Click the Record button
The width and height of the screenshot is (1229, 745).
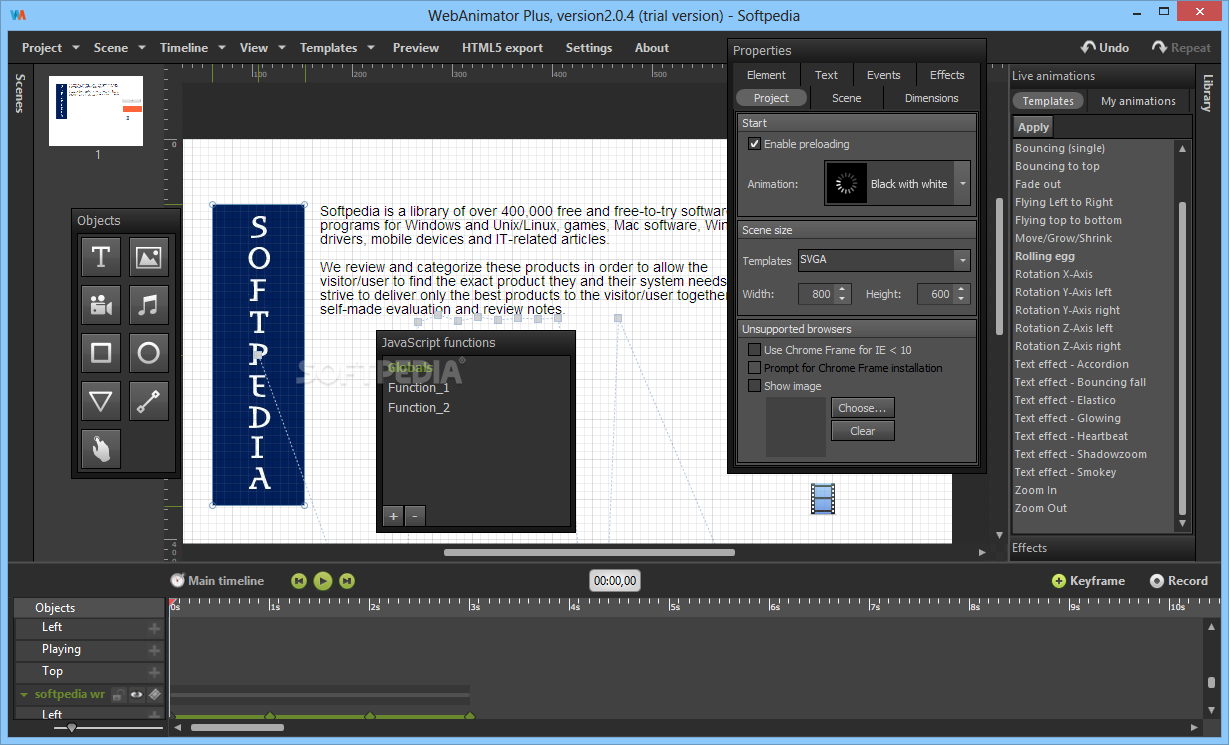click(x=1179, y=580)
